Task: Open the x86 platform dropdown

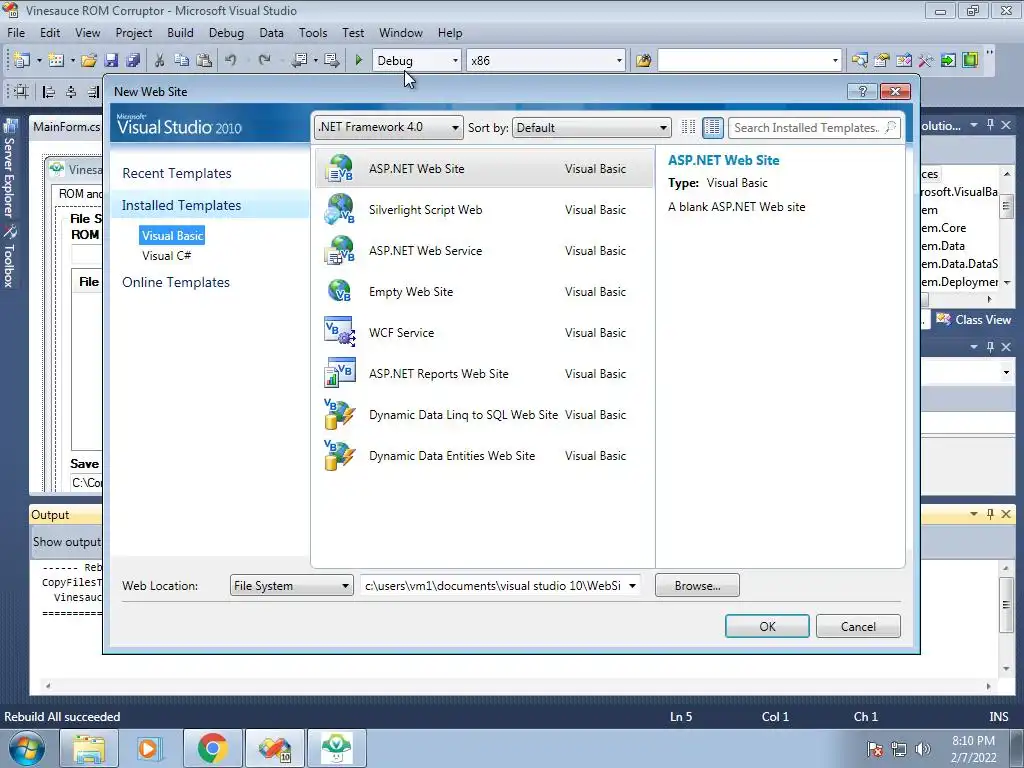Action: click(x=619, y=61)
